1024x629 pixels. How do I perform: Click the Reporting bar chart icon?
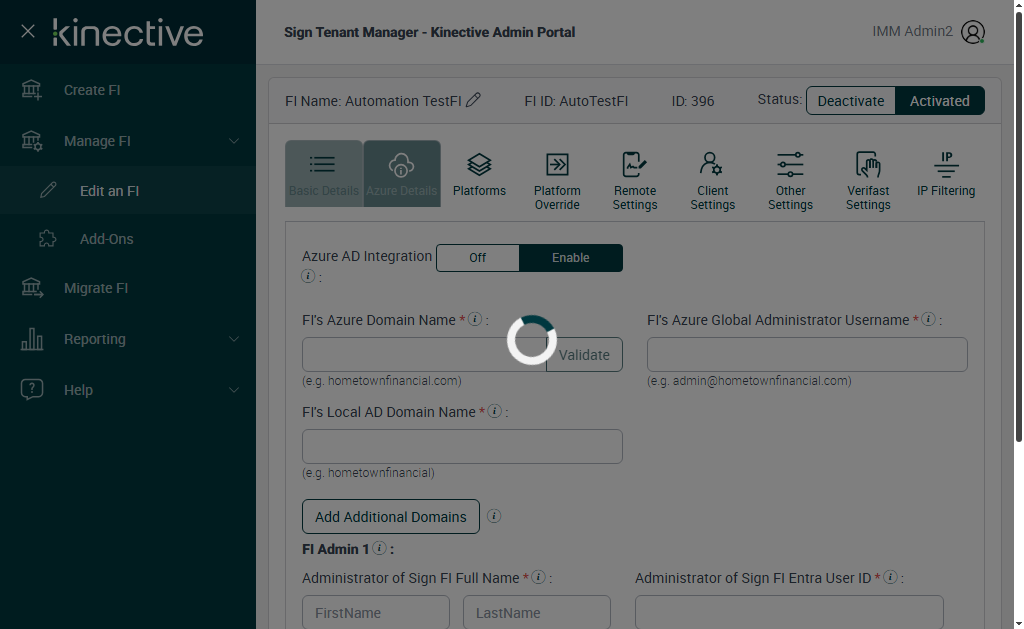[x=31, y=338]
